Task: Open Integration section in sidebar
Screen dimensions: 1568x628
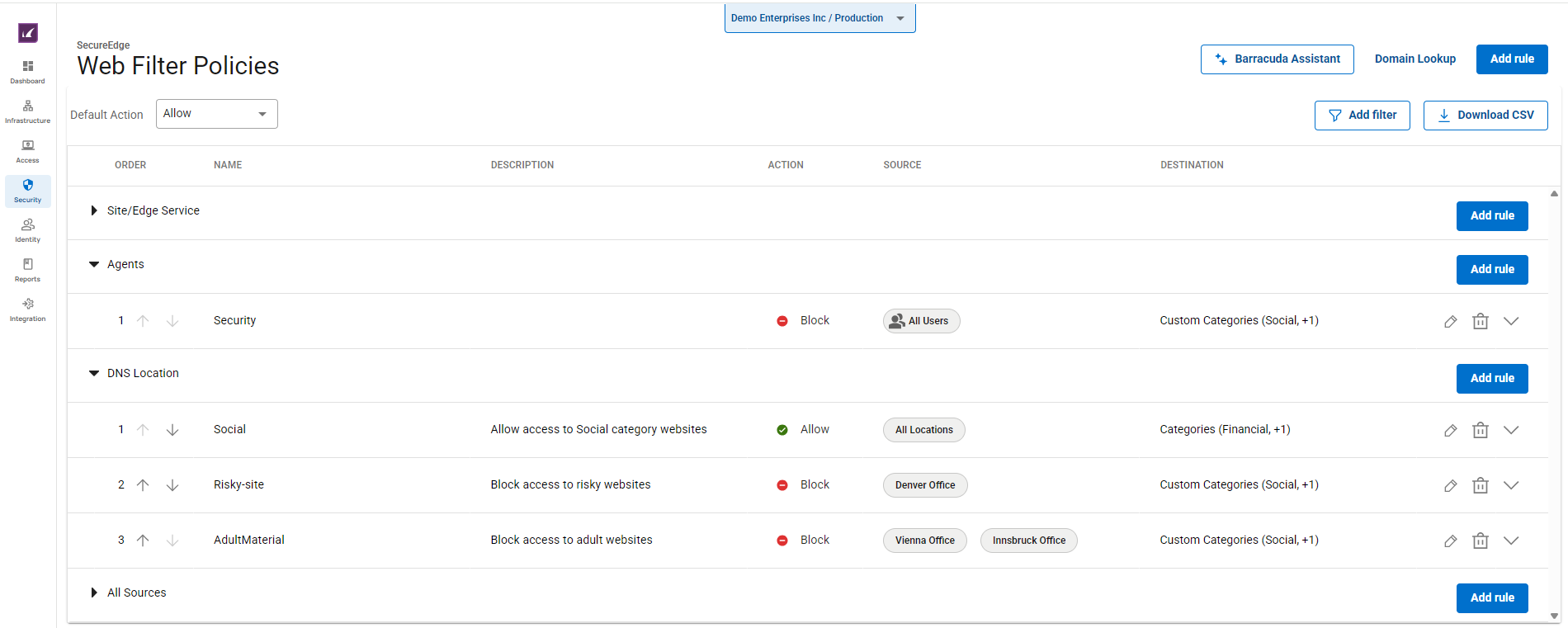Action: tap(28, 309)
